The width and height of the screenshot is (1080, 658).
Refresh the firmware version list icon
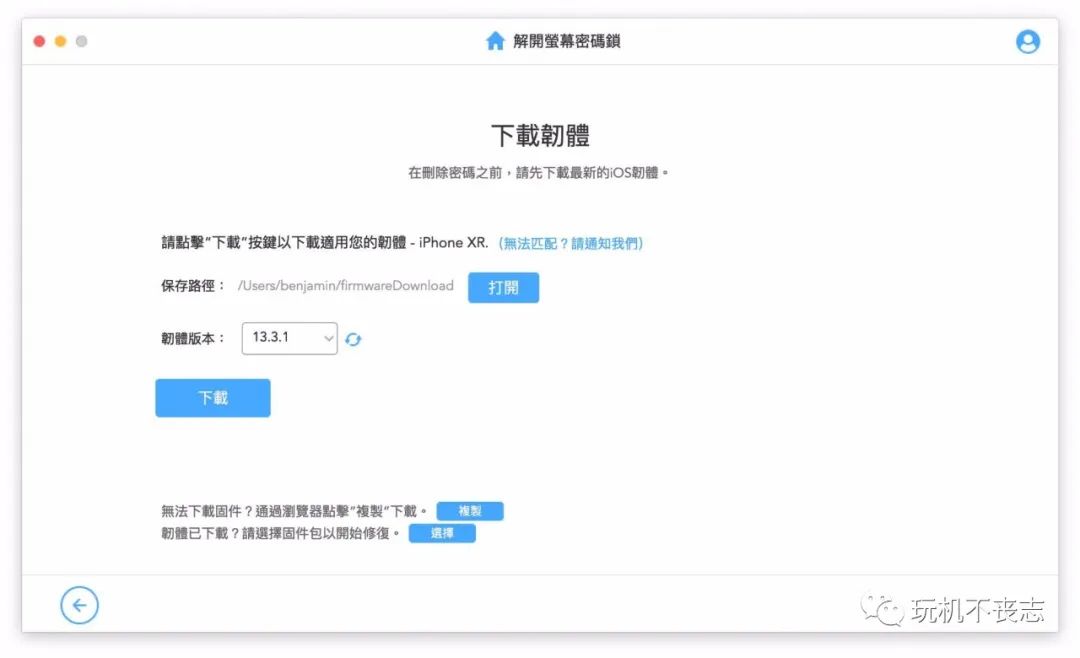click(x=353, y=339)
